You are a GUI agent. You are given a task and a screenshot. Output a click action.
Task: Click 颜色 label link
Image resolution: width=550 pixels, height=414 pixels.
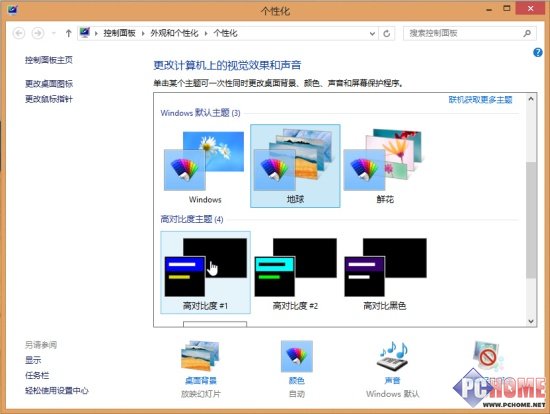[296, 380]
